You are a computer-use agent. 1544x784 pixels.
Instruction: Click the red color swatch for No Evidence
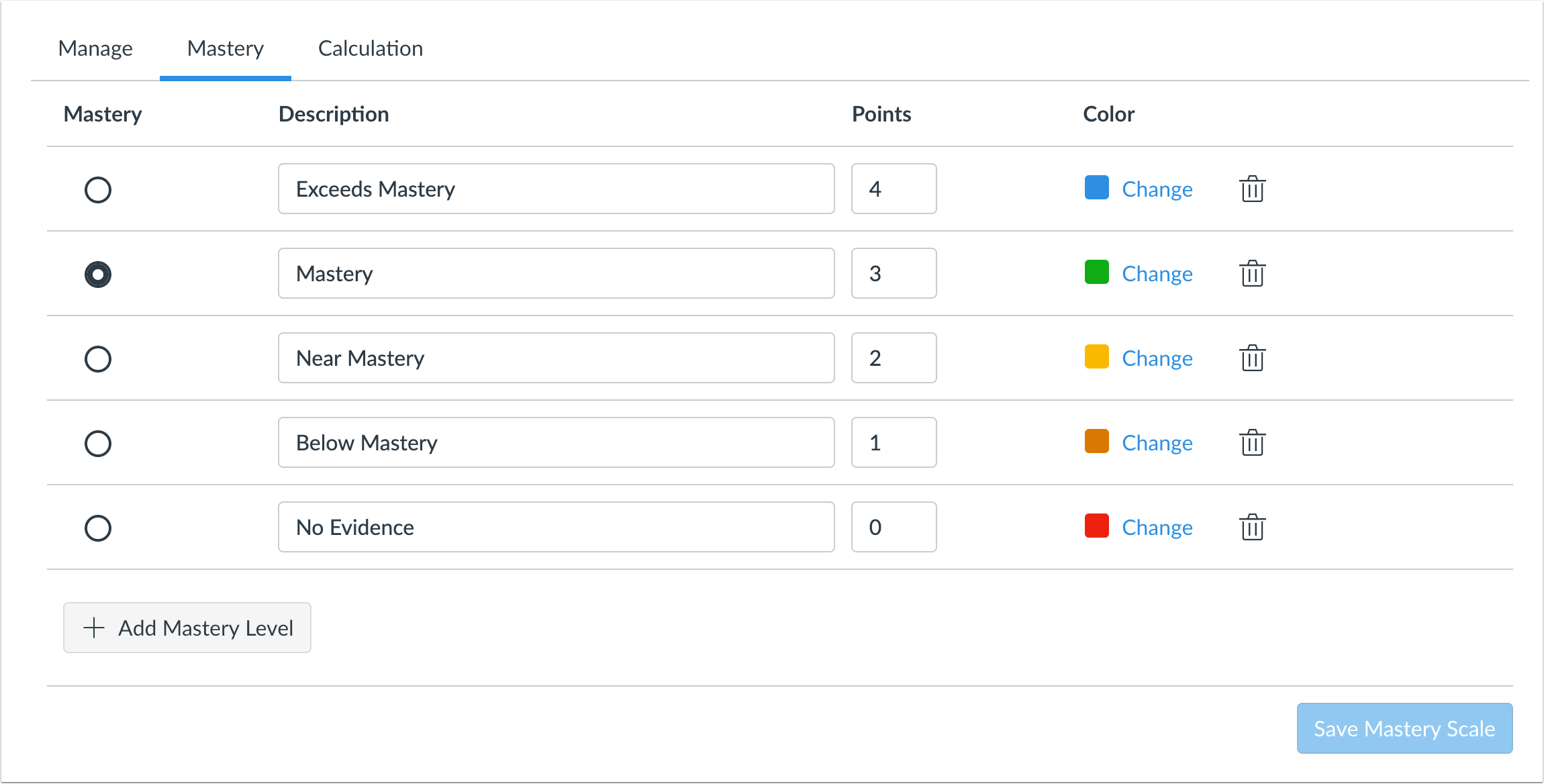click(x=1096, y=526)
